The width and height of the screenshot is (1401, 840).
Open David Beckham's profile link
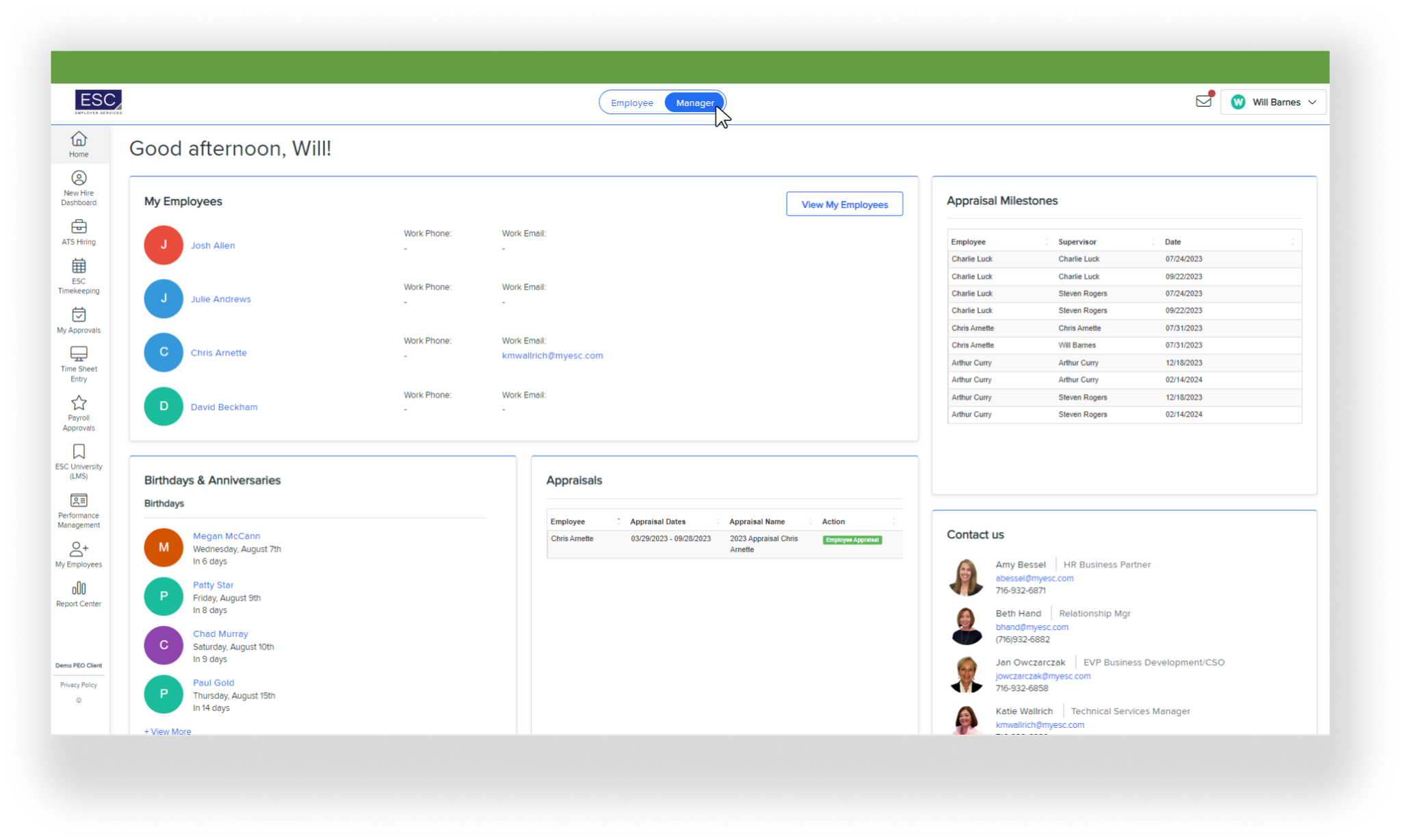(224, 406)
